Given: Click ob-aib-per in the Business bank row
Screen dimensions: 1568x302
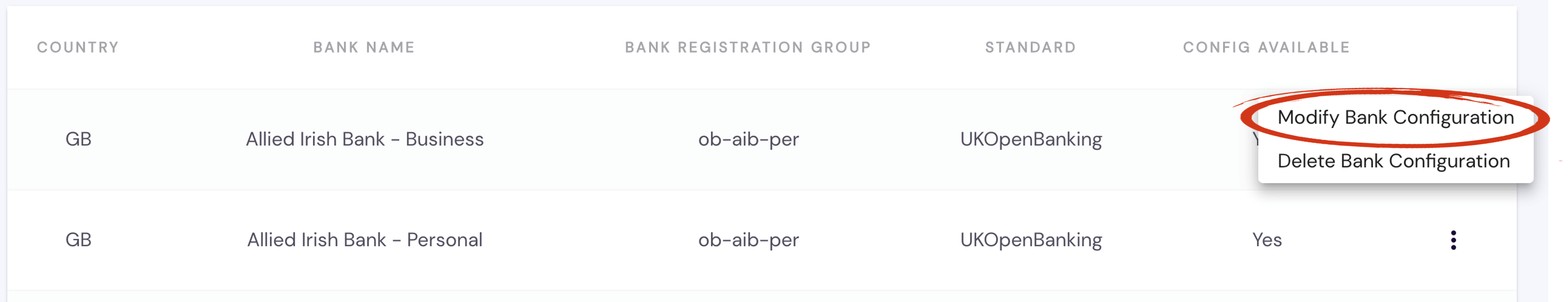Looking at the screenshot, I should point(748,139).
